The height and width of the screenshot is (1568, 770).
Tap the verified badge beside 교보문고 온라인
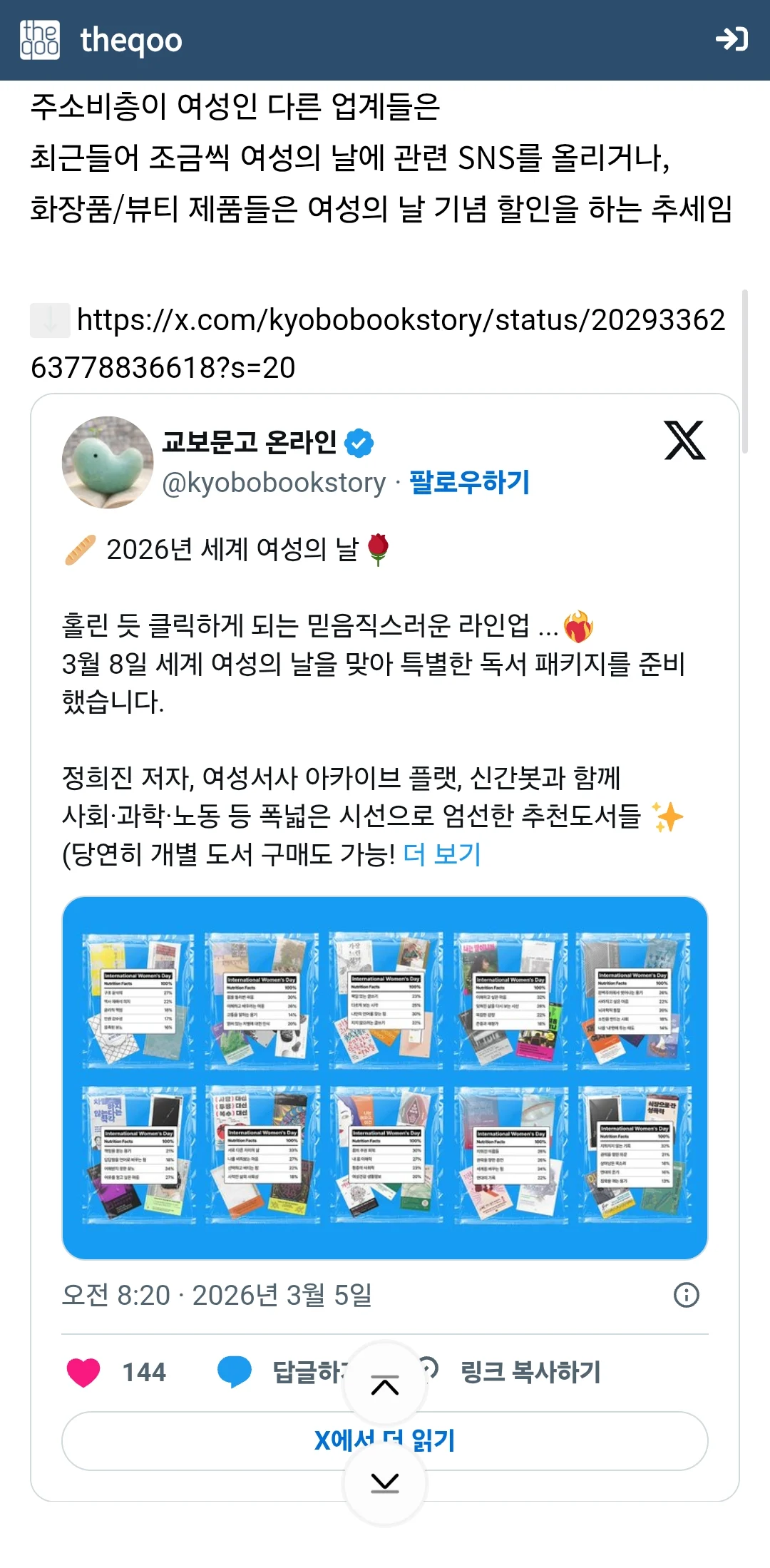pyautogui.click(x=359, y=443)
